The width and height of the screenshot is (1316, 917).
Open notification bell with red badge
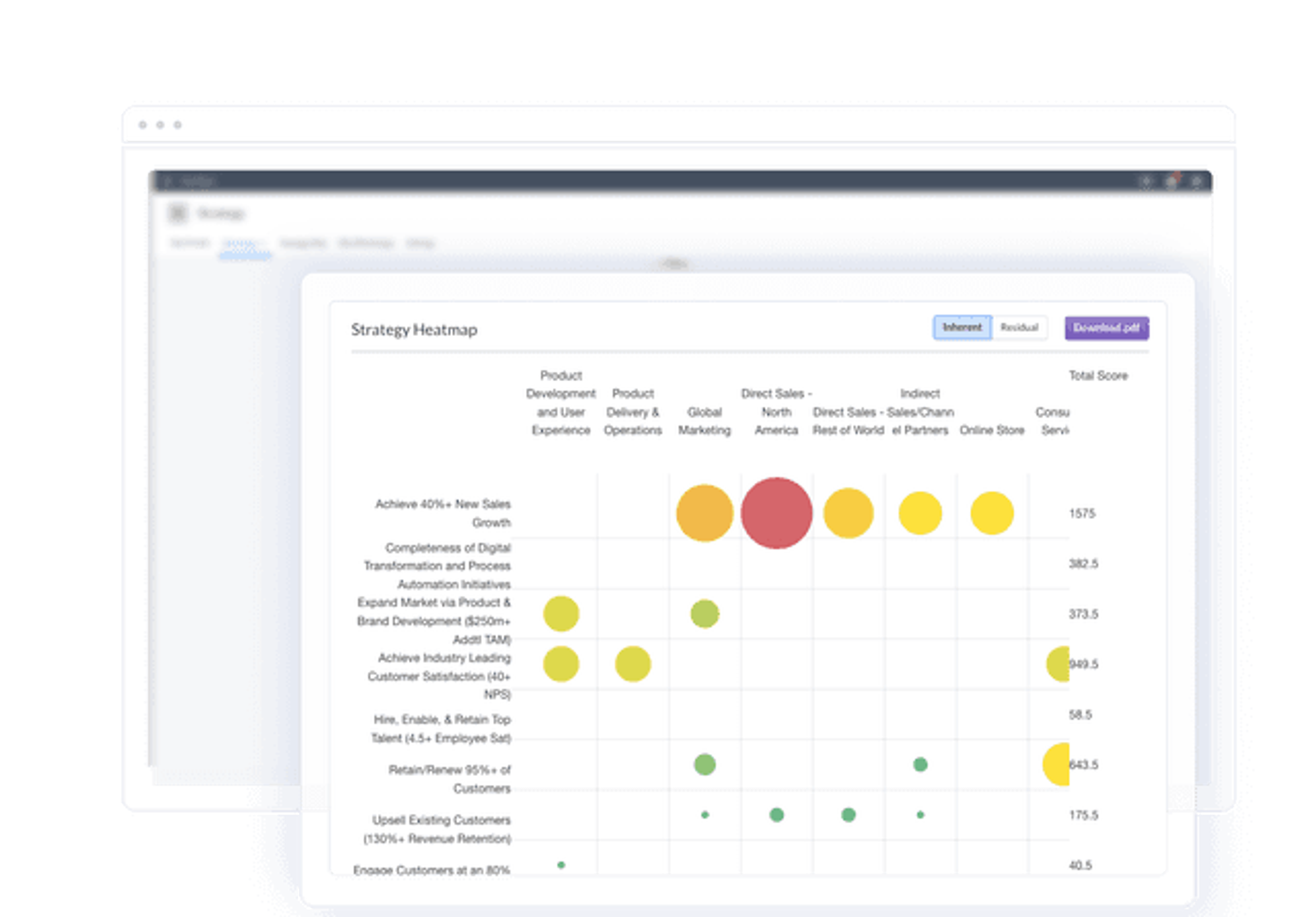tap(1172, 182)
